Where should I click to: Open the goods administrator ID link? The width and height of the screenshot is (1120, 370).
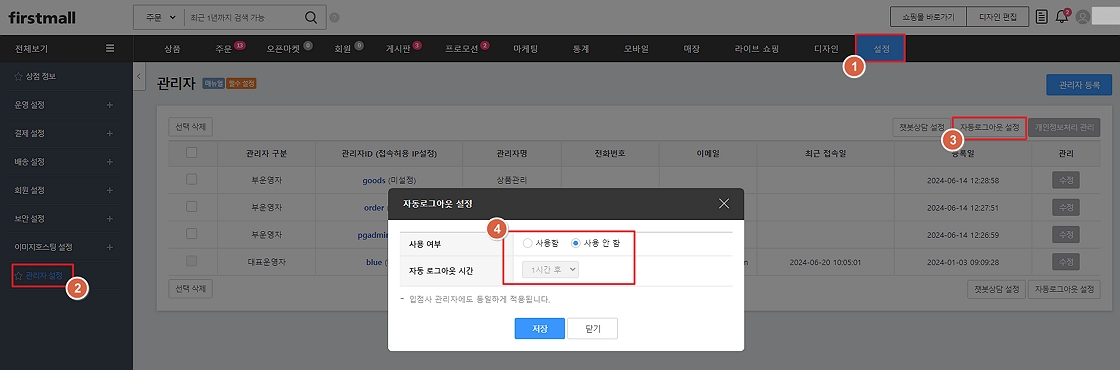pos(374,180)
